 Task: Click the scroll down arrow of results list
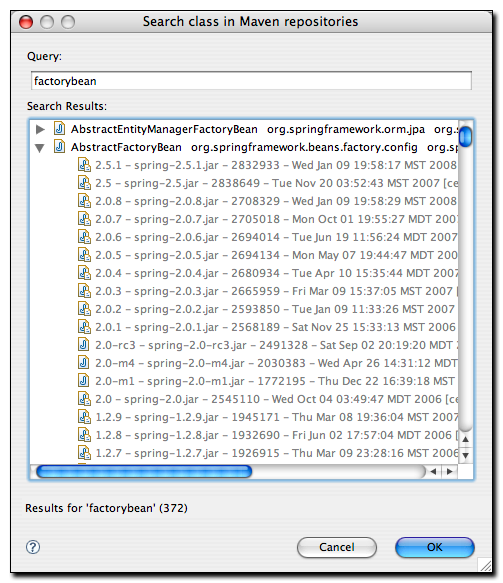click(x=465, y=455)
